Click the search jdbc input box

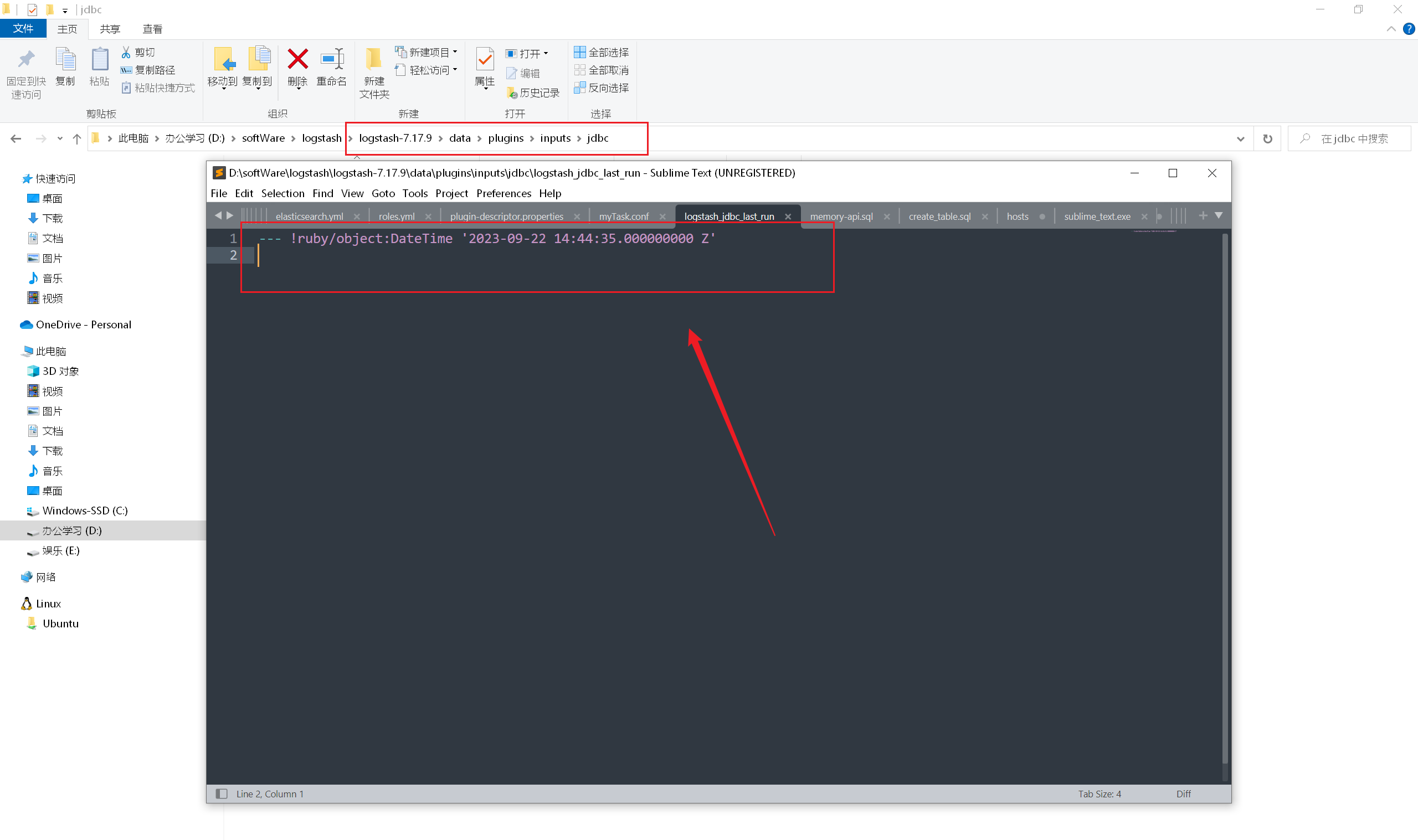[x=1349, y=138]
